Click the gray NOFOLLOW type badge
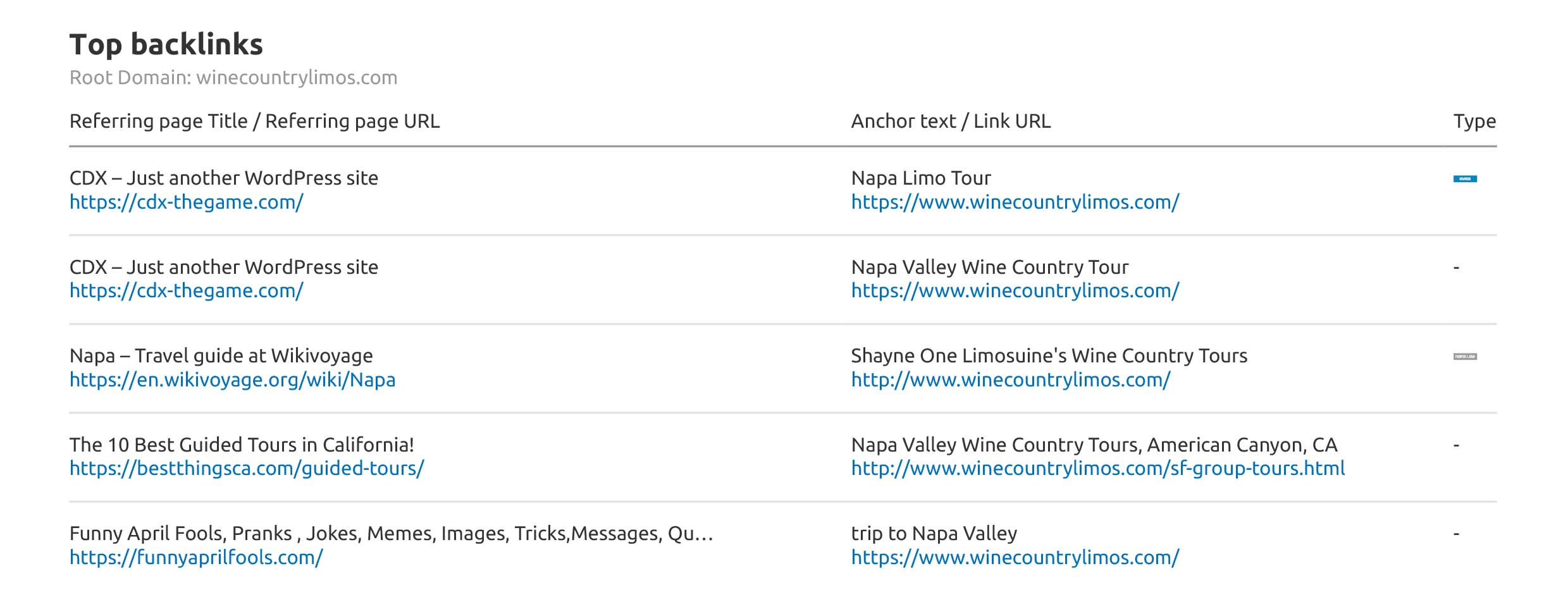This screenshot has width=1568, height=609. (x=1464, y=357)
